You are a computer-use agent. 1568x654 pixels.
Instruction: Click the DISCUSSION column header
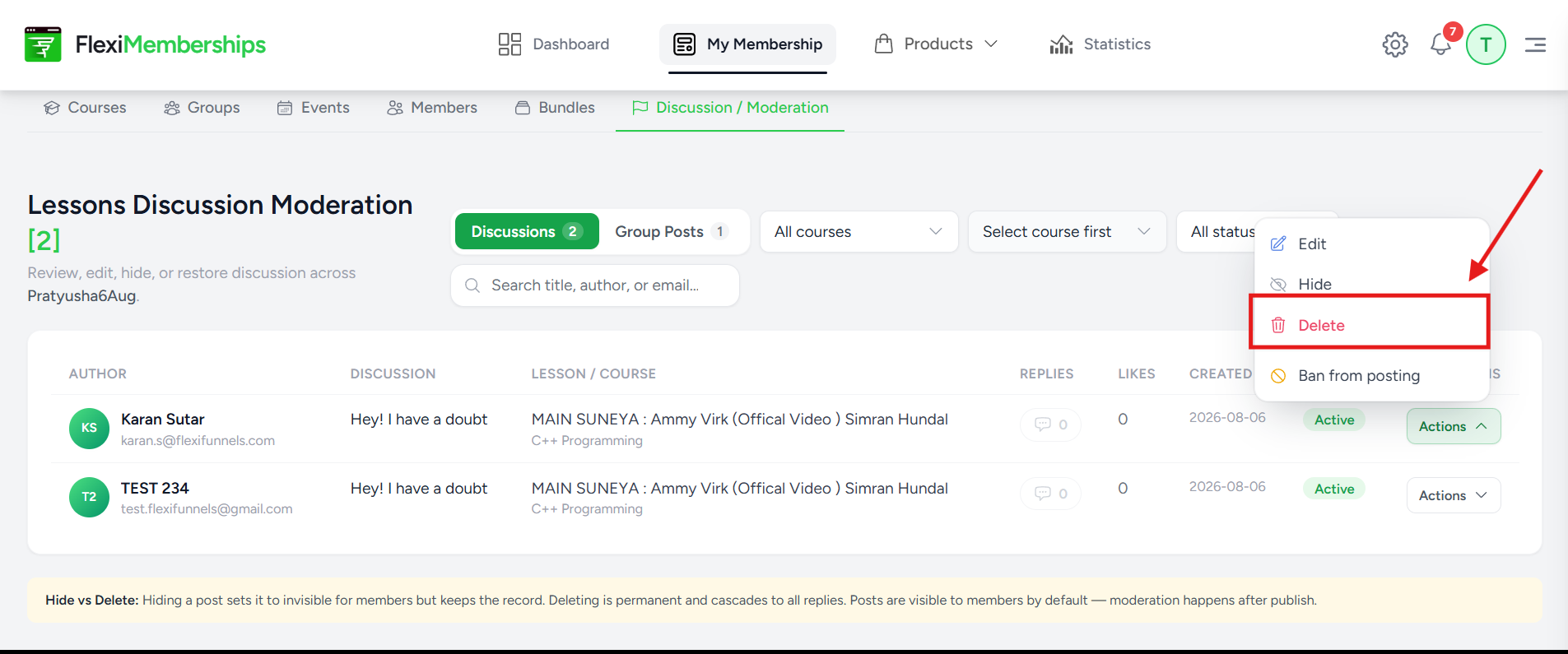coord(393,373)
